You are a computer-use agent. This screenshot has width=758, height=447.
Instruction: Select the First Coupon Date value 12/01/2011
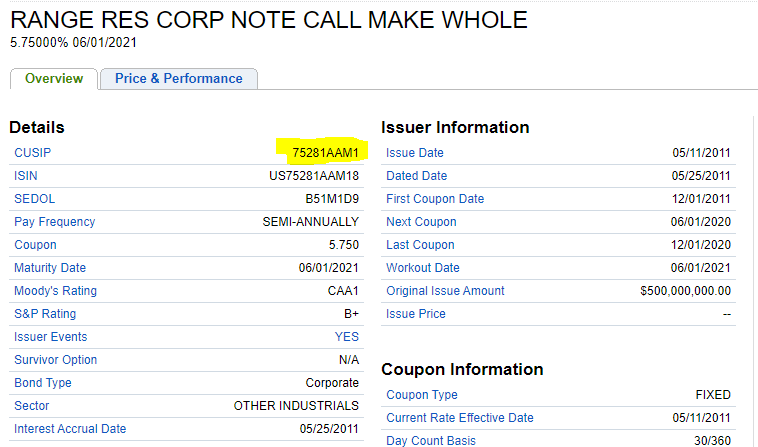[701, 199]
